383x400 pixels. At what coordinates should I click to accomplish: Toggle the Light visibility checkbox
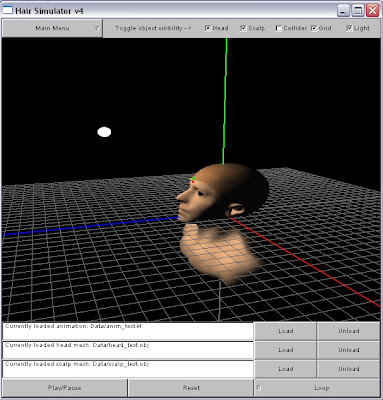coord(349,28)
